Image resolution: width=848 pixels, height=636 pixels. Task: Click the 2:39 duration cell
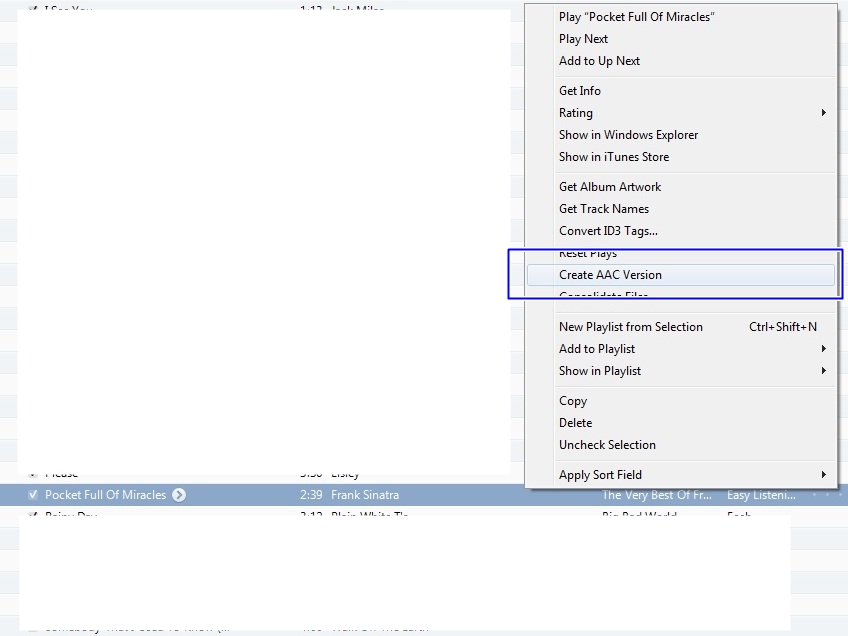pyautogui.click(x=311, y=495)
